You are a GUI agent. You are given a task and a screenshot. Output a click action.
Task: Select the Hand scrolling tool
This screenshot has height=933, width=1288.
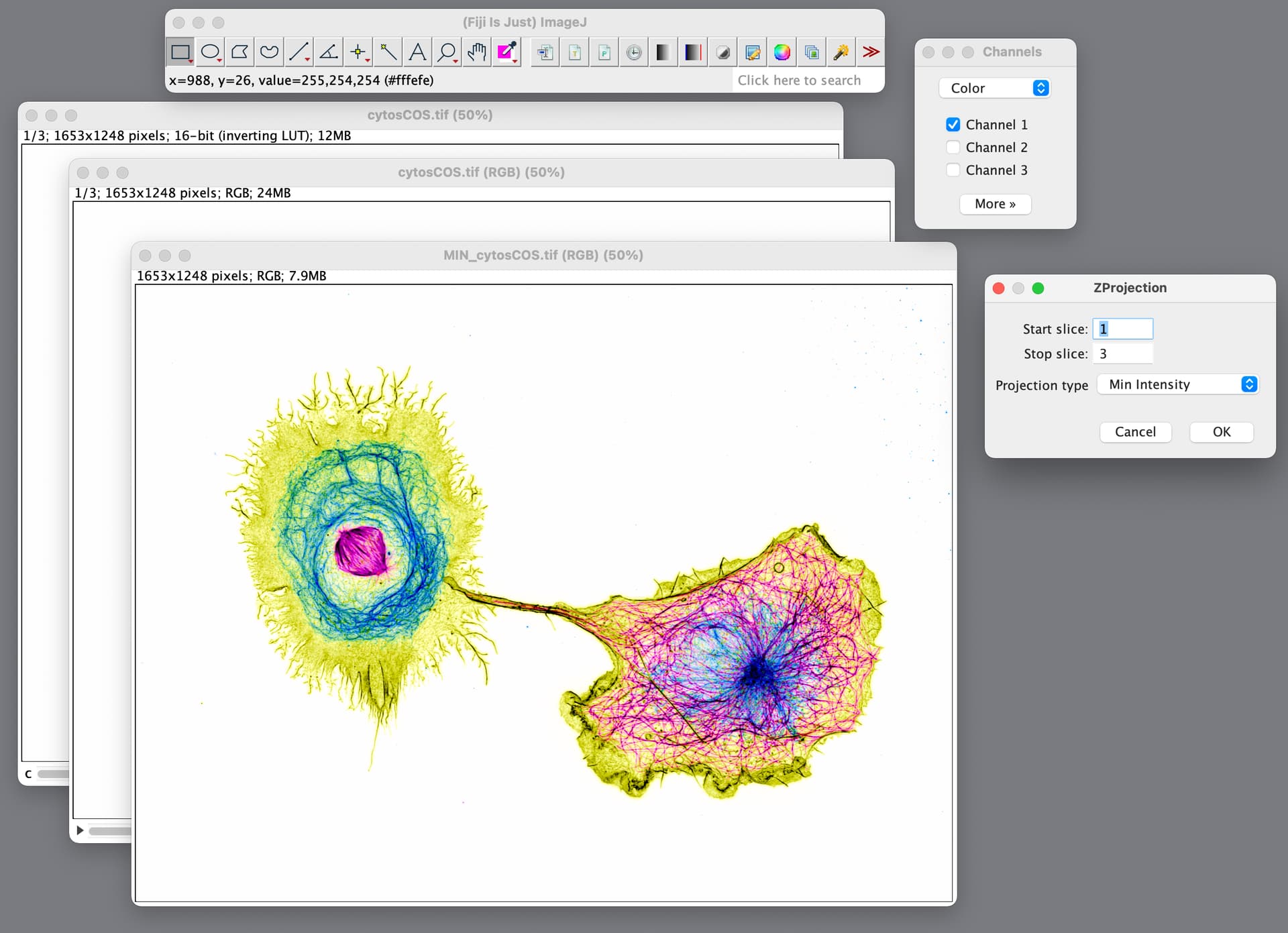point(476,52)
